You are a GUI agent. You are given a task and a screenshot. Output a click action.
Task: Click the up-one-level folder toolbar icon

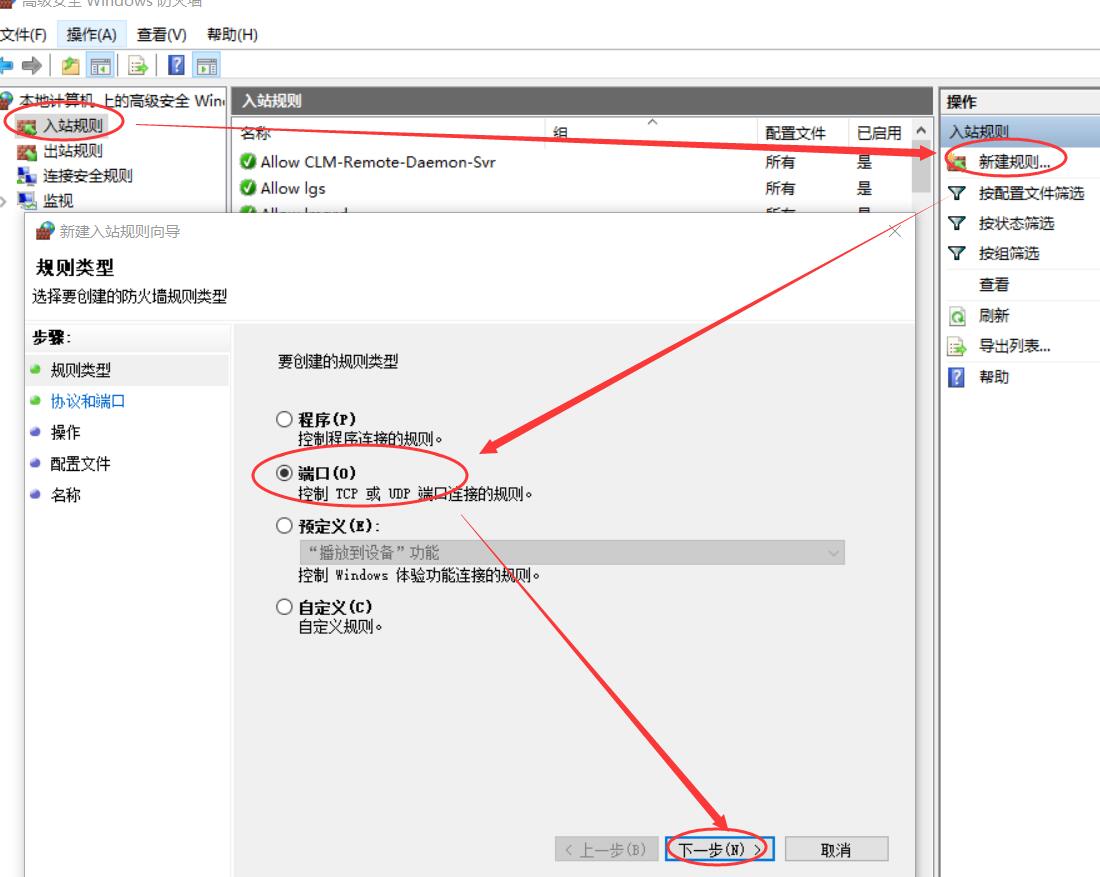(x=70, y=66)
